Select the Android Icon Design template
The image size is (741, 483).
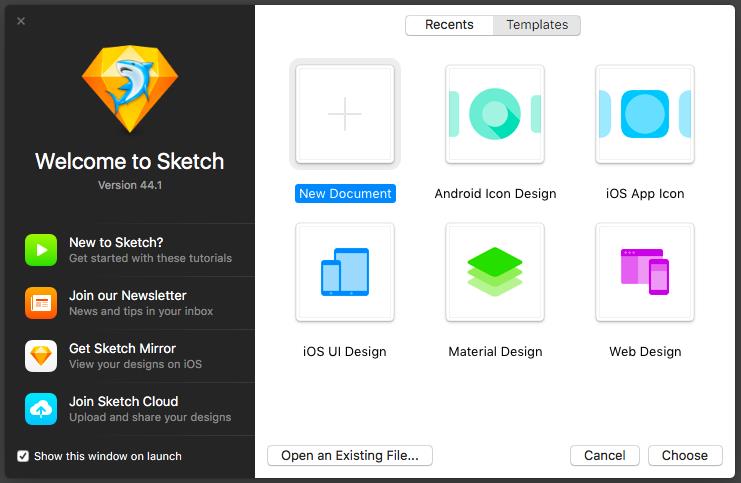point(495,114)
